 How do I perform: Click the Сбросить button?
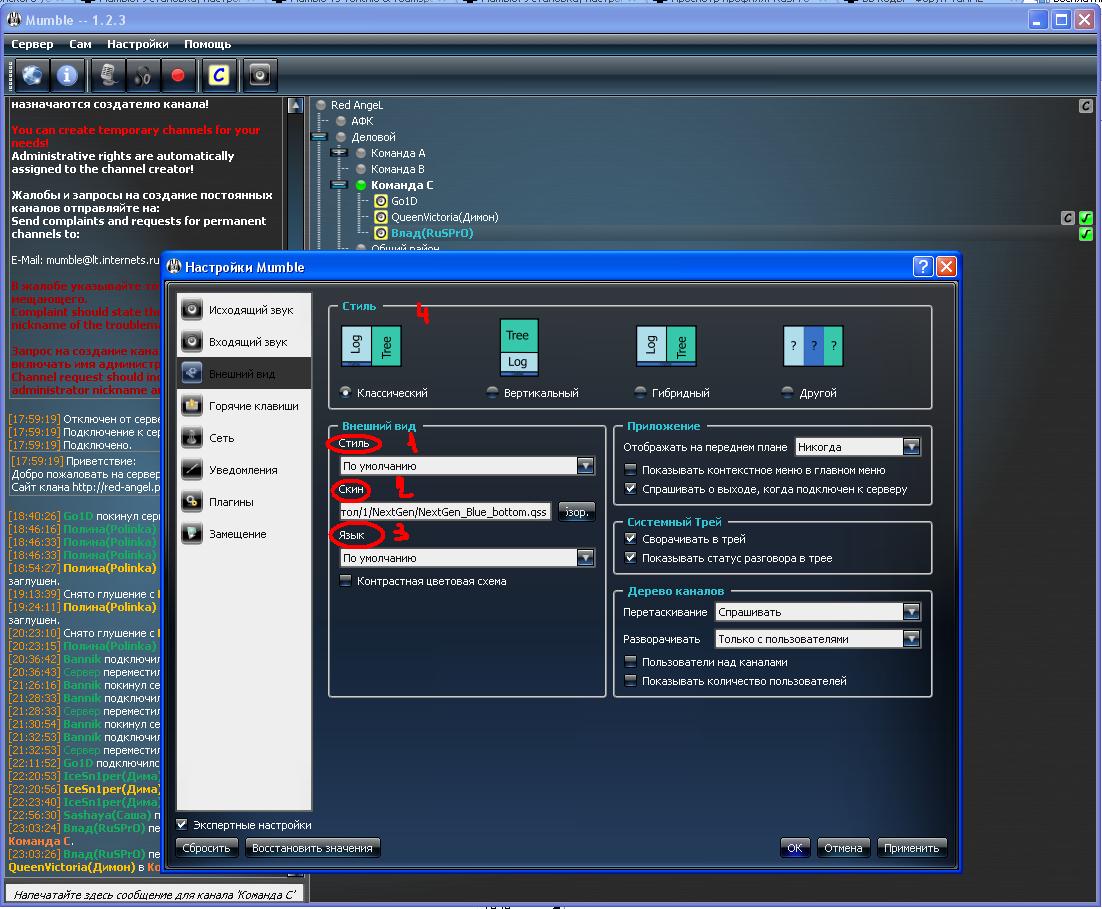[x=207, y=848]
